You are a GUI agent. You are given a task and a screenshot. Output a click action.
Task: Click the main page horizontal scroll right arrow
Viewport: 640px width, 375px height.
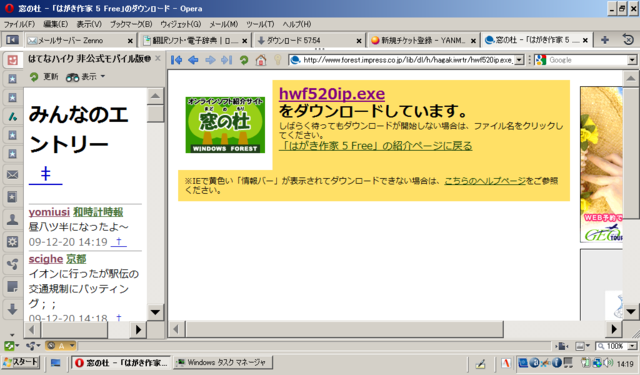(614, 329)
